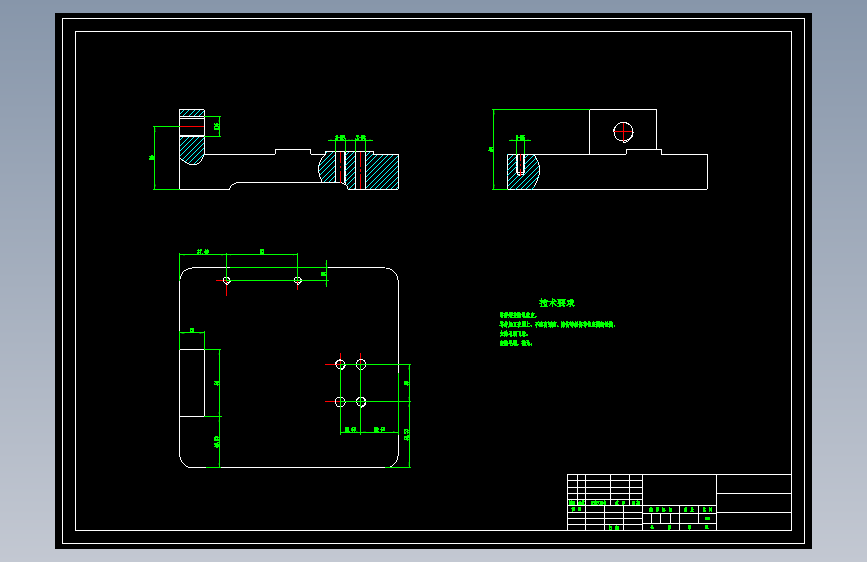Select the tall green vertical dimension left of section view
Screen dimensions: 867x562
click(x=154, y=158)
